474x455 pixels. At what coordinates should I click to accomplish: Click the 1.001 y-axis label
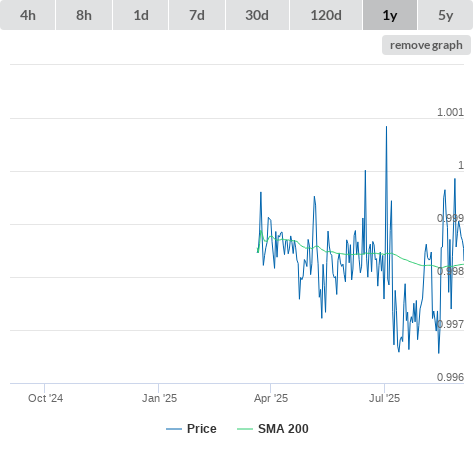(450, 112)
